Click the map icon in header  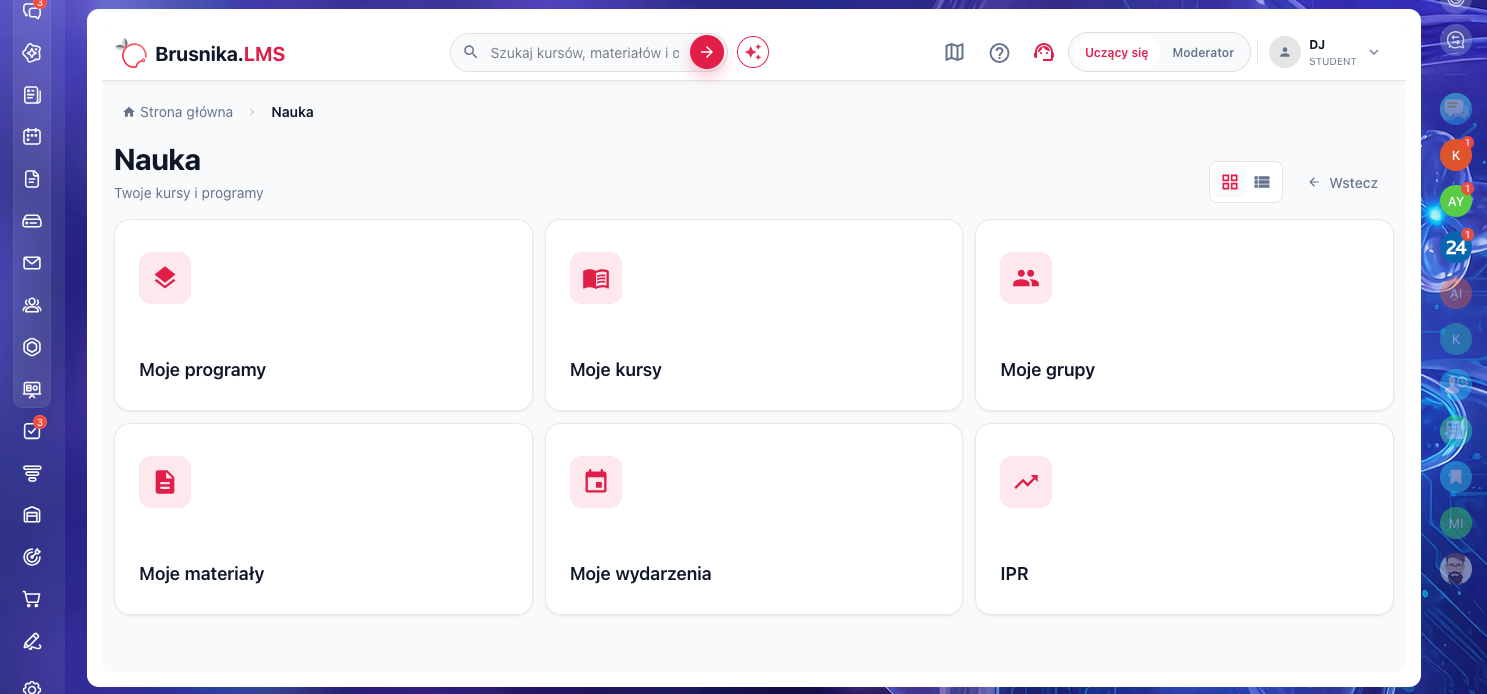click(954, 52)
